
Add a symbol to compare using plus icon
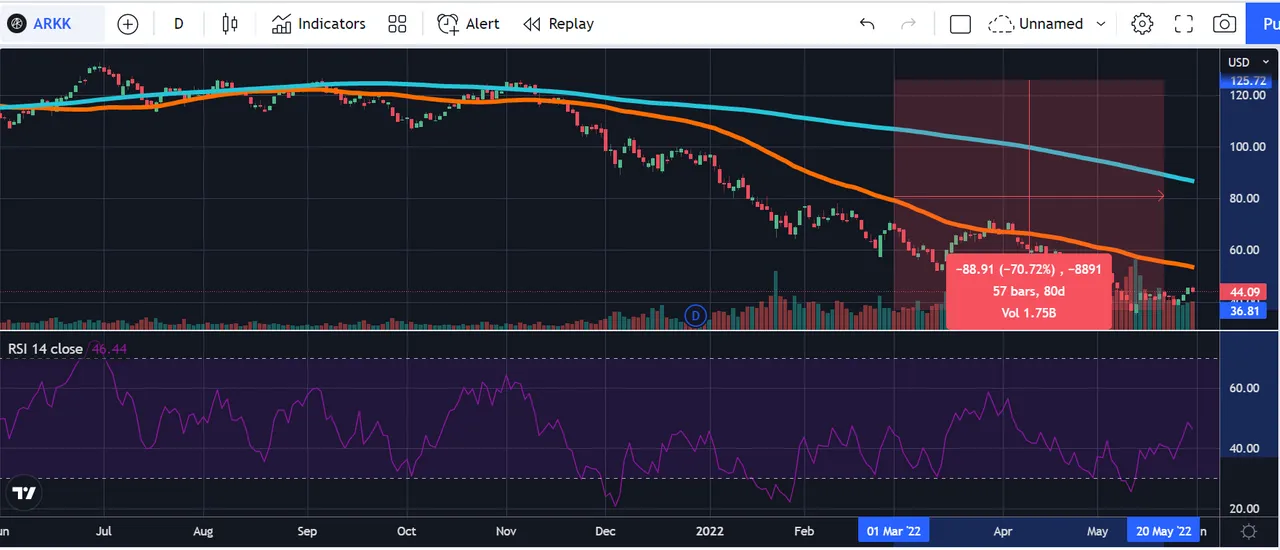[128, 24]
